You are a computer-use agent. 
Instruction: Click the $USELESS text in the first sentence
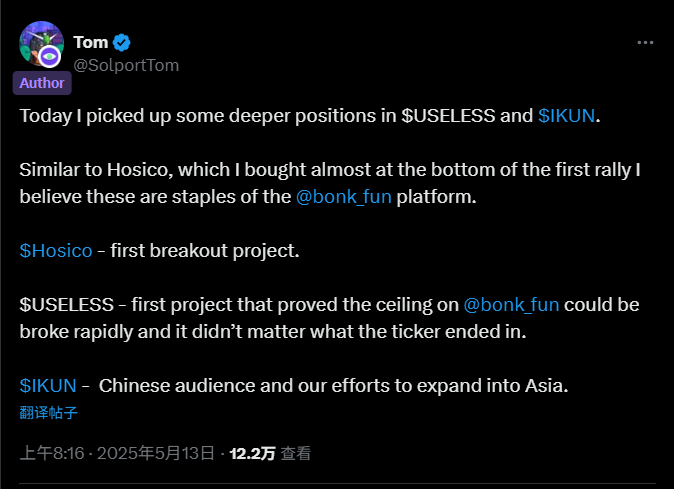click(x=447, y=115)
